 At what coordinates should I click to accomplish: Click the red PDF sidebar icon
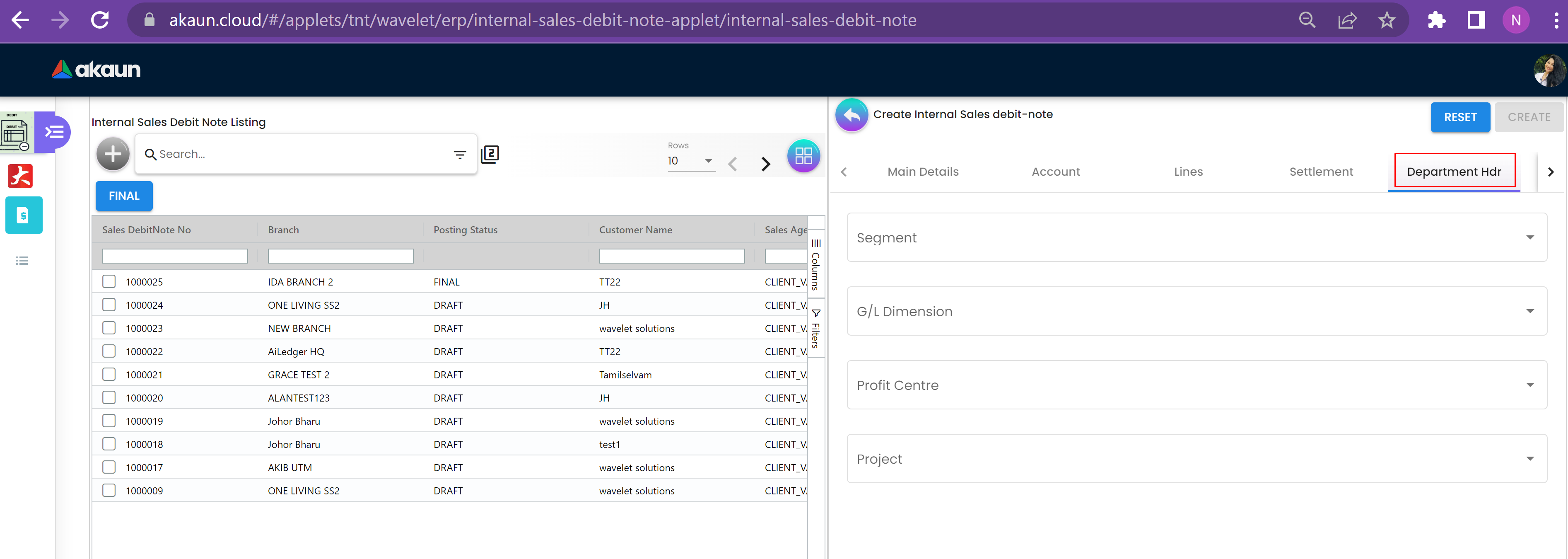[x=20, y=176]
